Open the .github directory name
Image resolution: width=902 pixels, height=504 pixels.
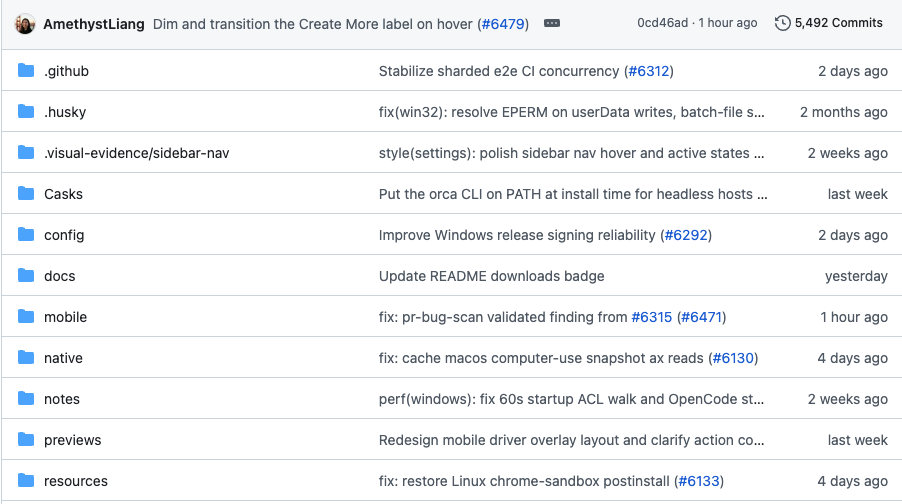click(x=67, y=71)
